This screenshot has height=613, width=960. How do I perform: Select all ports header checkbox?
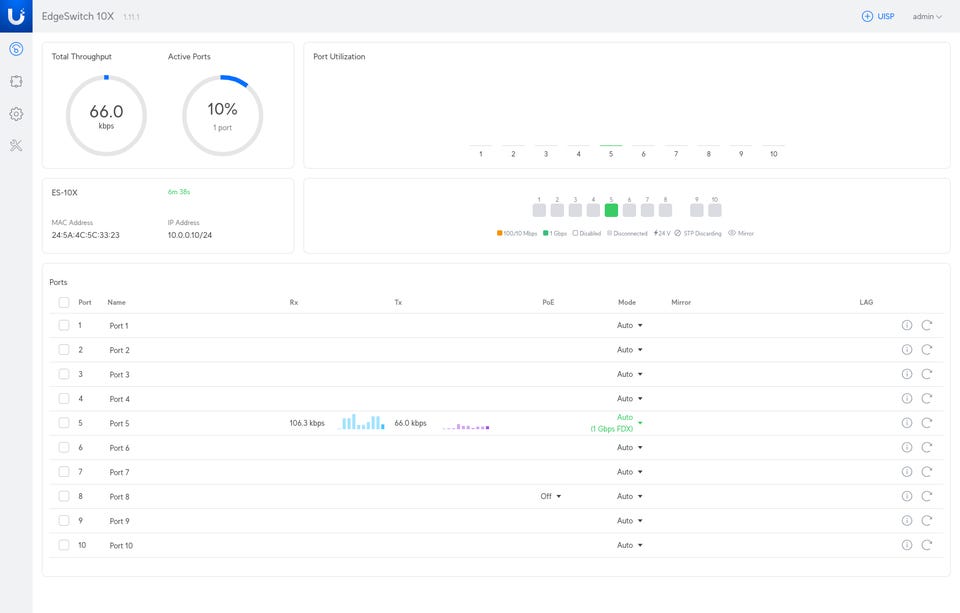64,303
